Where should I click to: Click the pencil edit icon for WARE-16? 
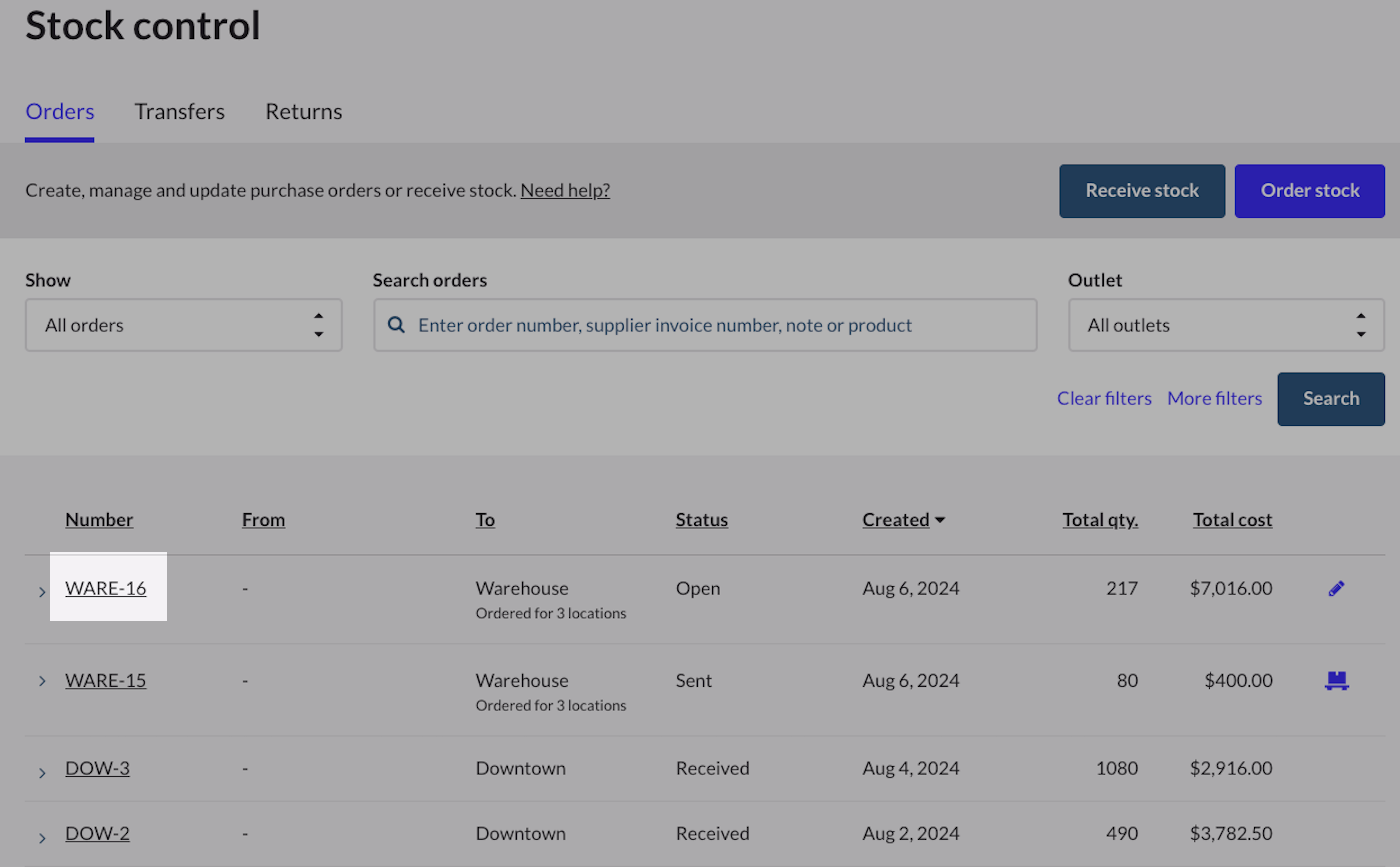tap(1336, 589)
